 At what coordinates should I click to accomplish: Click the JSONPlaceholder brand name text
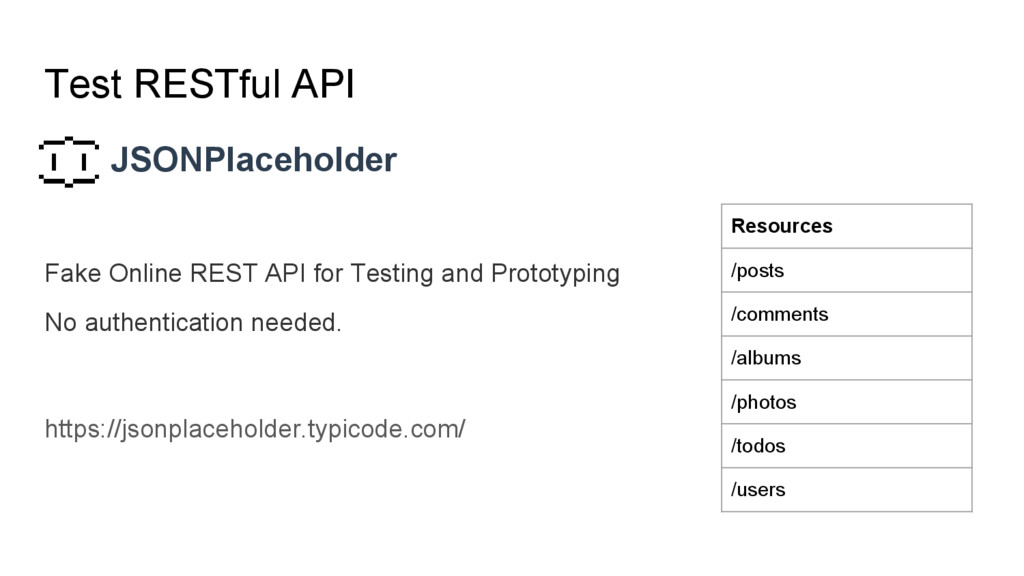point(253,160)
